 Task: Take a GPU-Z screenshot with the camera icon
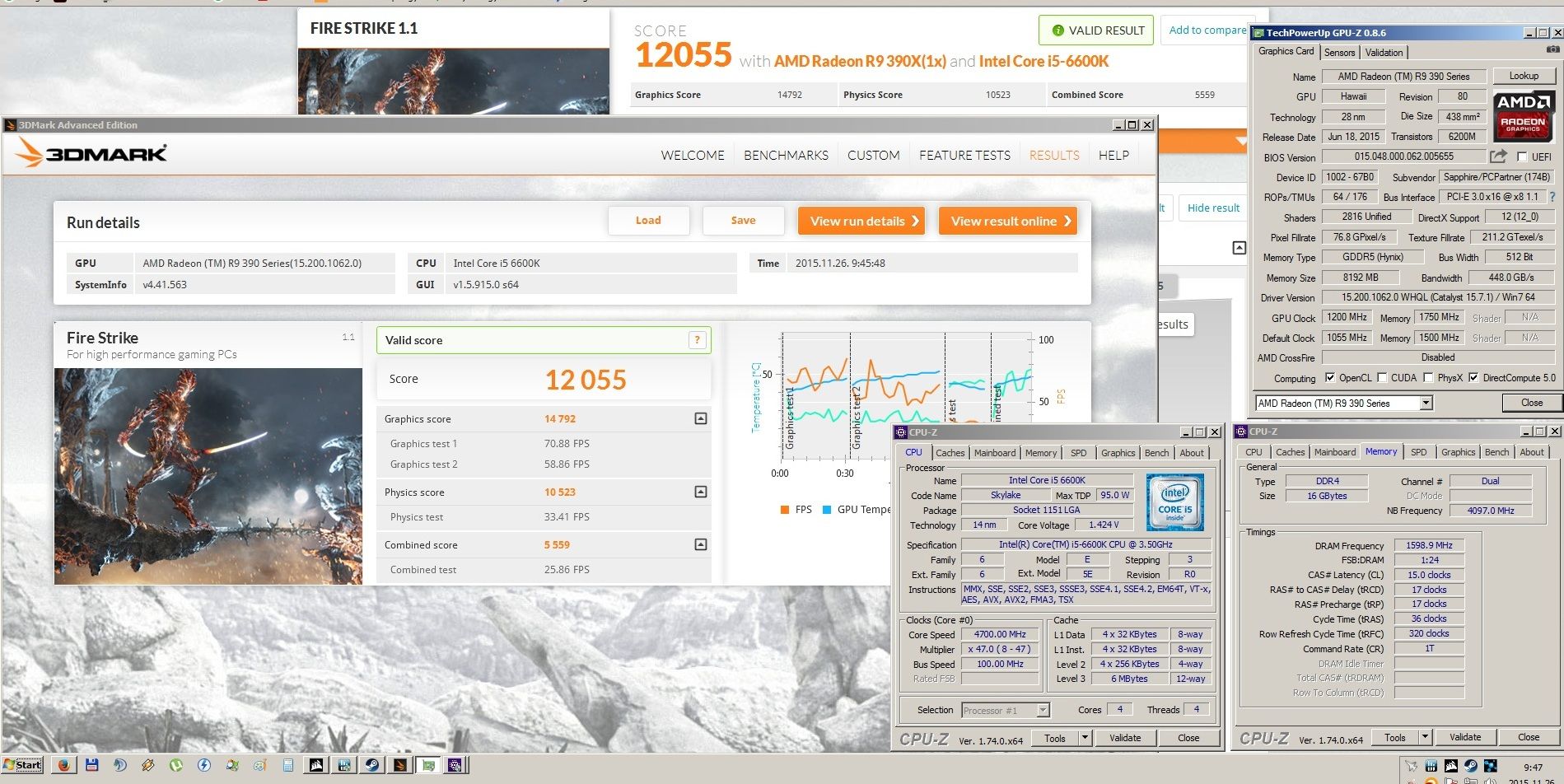pos(1552,49)
